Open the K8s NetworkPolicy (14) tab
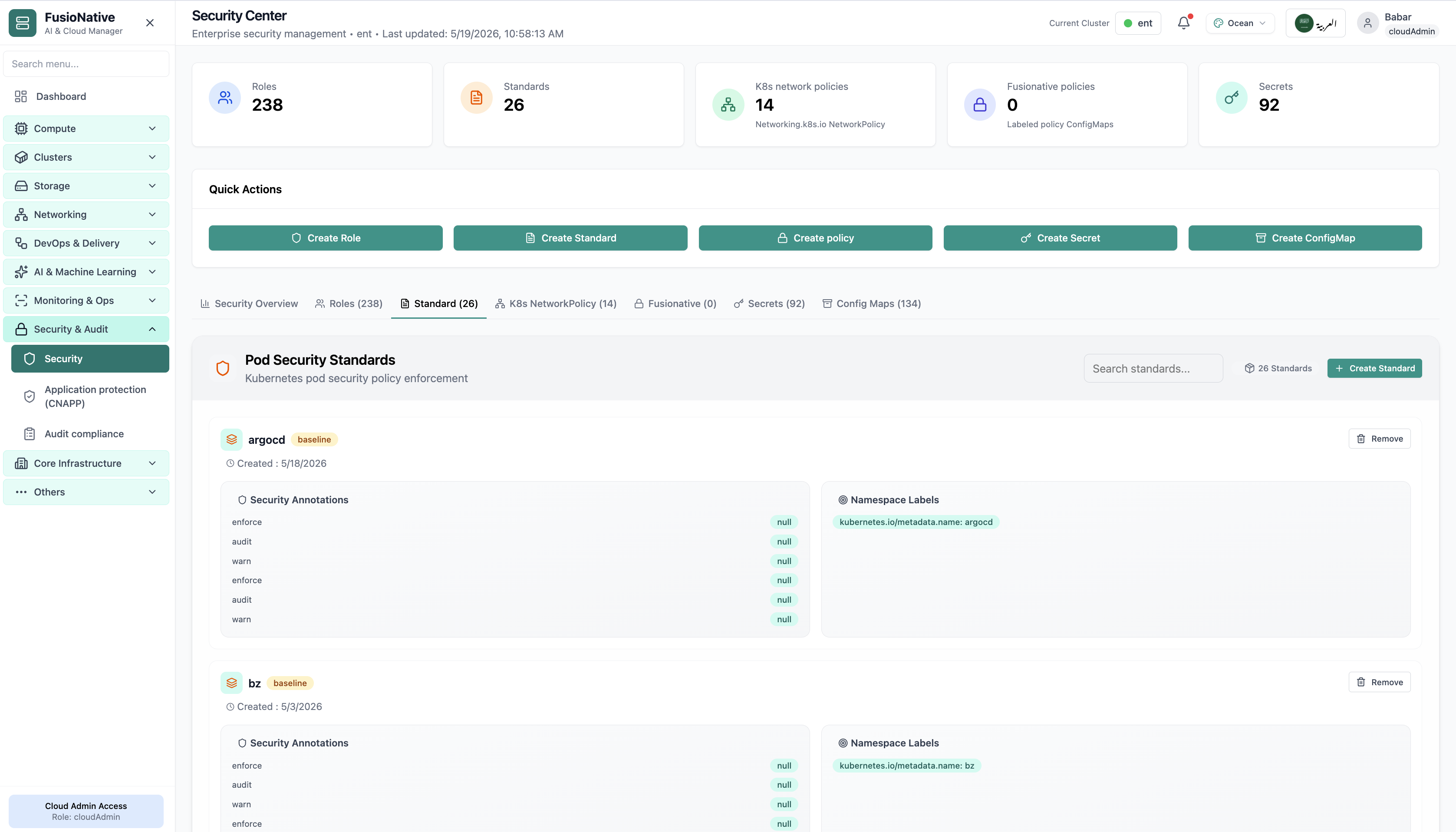The width and height of the screenshot is (1456, 832). pyautogui.click(x=556, y=304)
